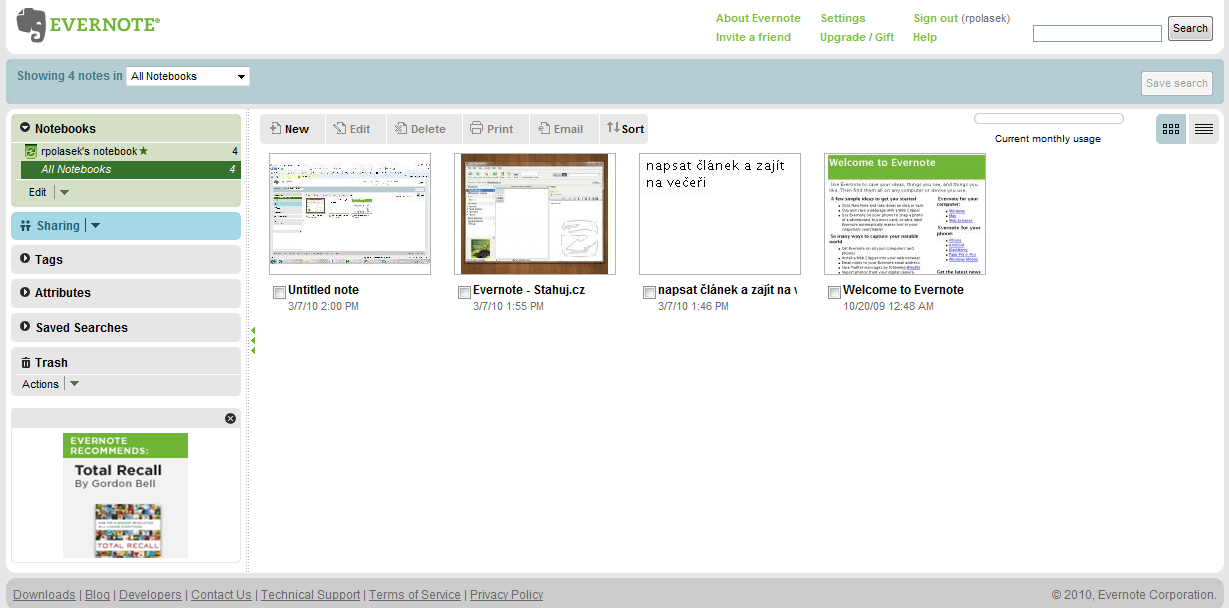Open the Blog footer link

coord(97,595)
